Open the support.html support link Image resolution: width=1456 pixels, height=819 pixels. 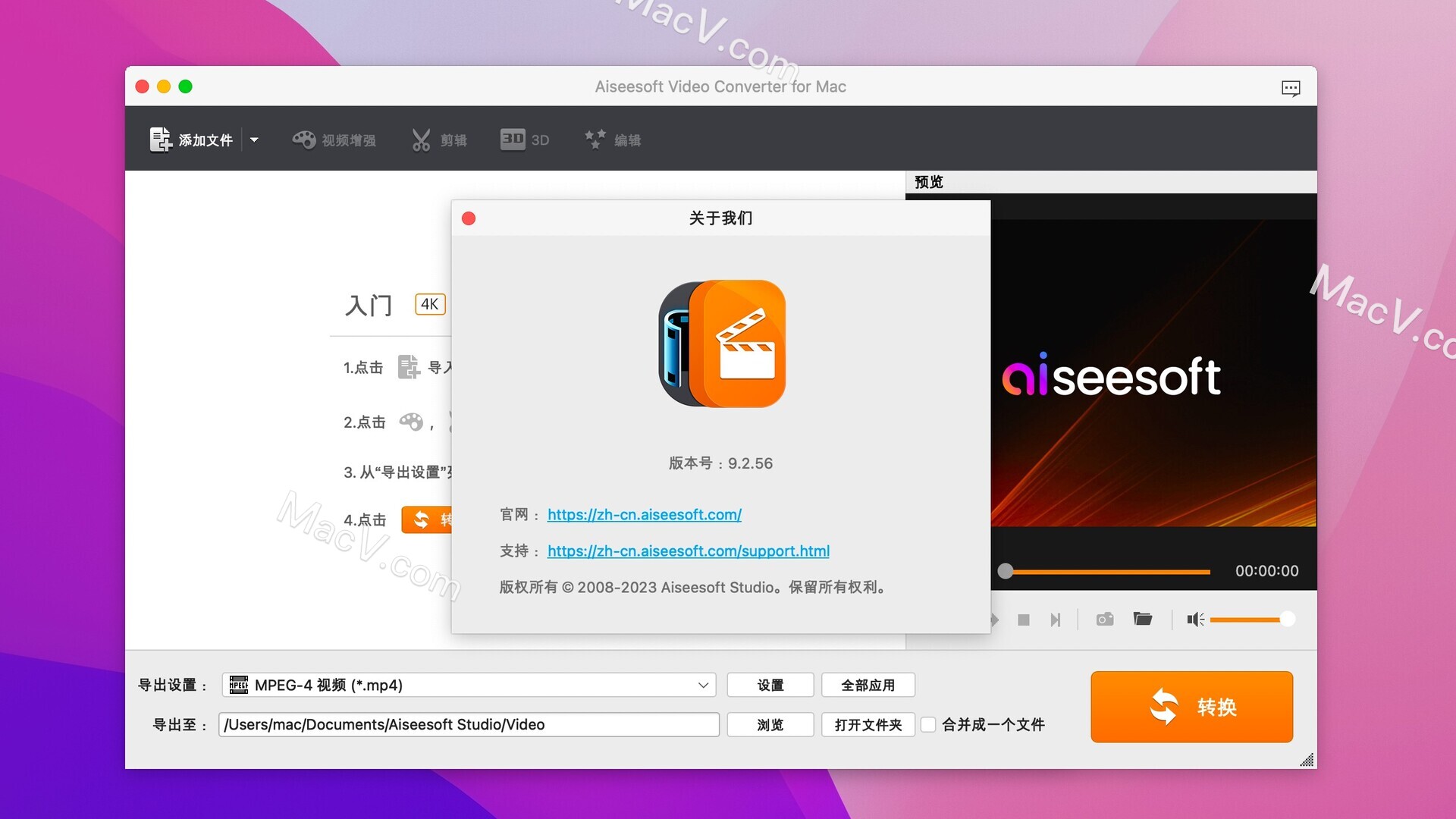(689, 551)
